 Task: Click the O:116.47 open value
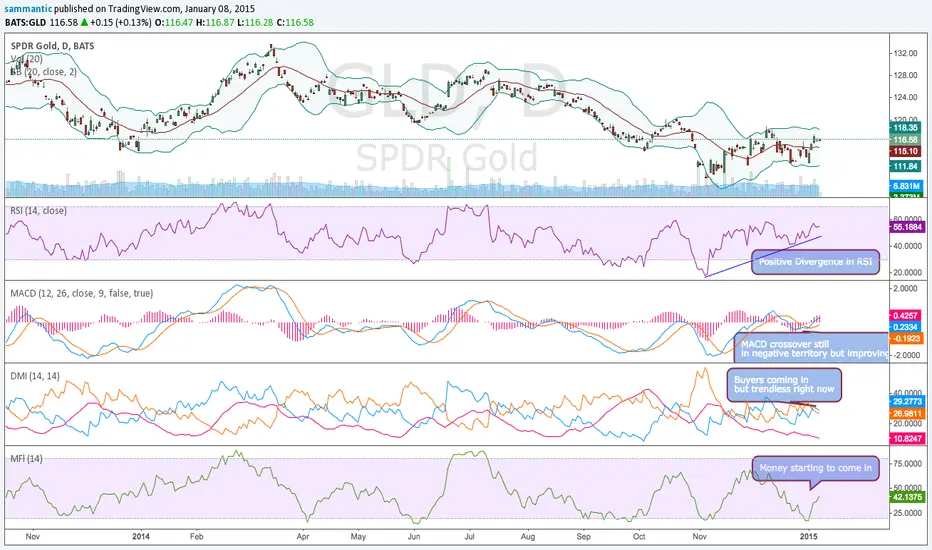tap(174, 23)
